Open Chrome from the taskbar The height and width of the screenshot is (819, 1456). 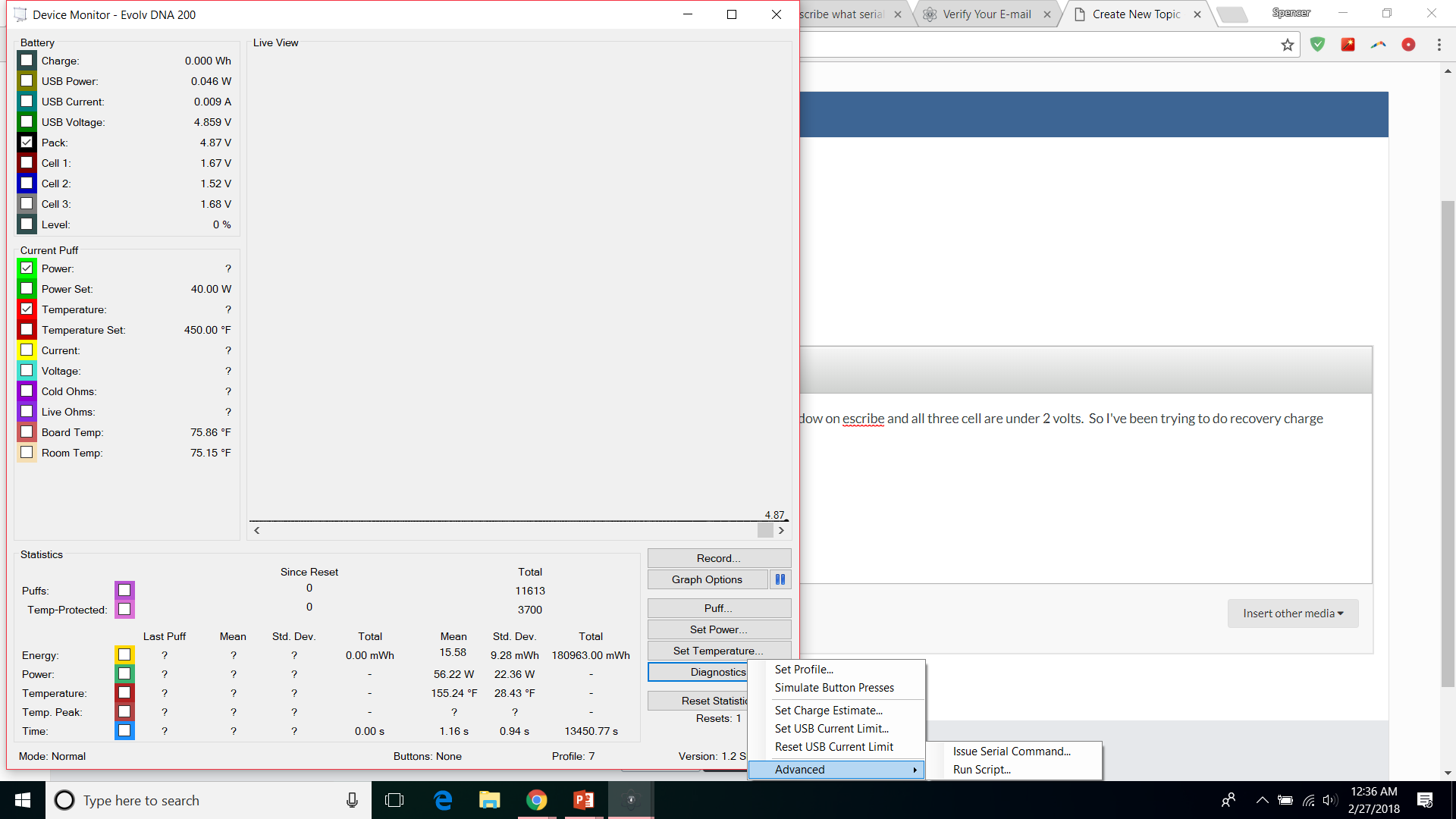tap(536, 800)
